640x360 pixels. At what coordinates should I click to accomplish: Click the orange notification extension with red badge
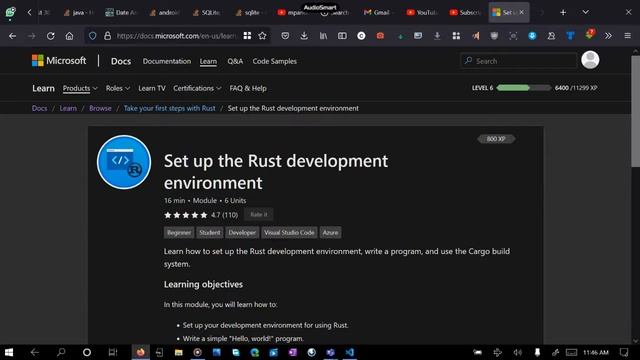point(589,35)
